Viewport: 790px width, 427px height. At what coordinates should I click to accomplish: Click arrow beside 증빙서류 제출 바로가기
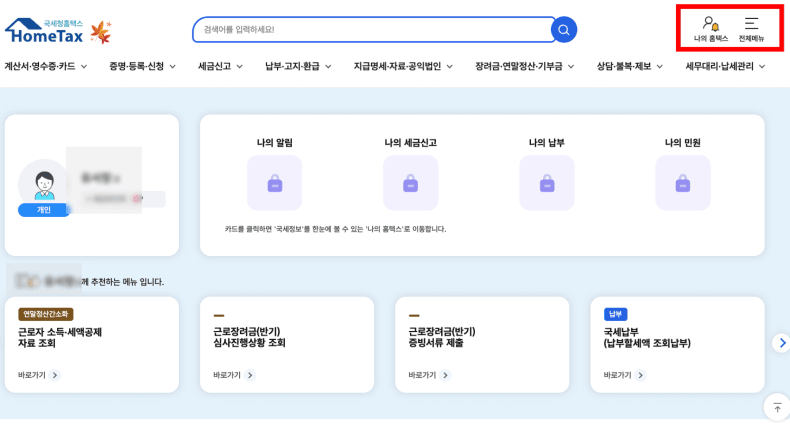point(445,375)
